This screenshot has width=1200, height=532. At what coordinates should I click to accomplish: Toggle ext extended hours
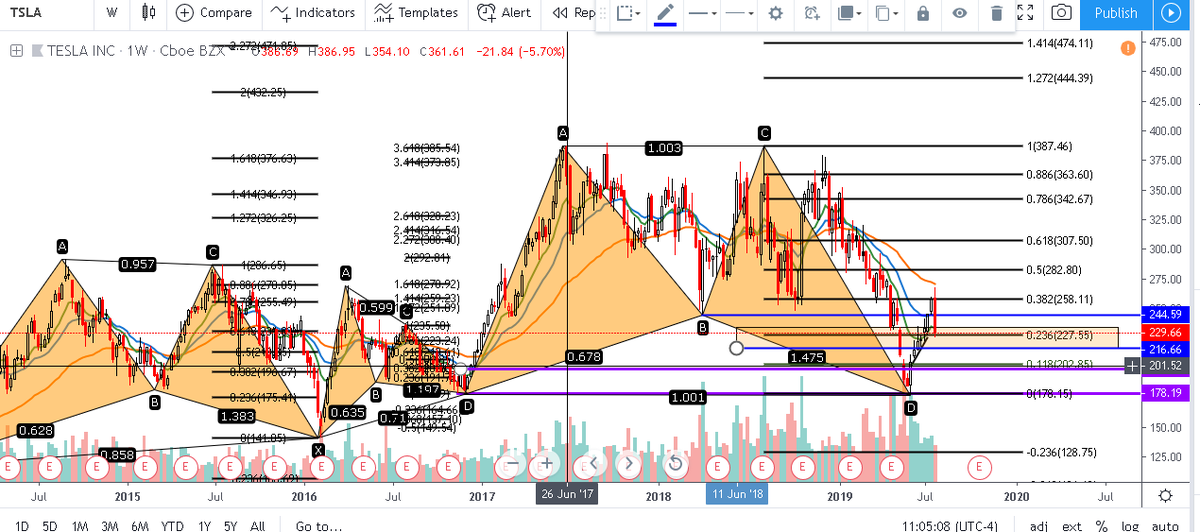pyautogui.click(x=1072, y=524)
